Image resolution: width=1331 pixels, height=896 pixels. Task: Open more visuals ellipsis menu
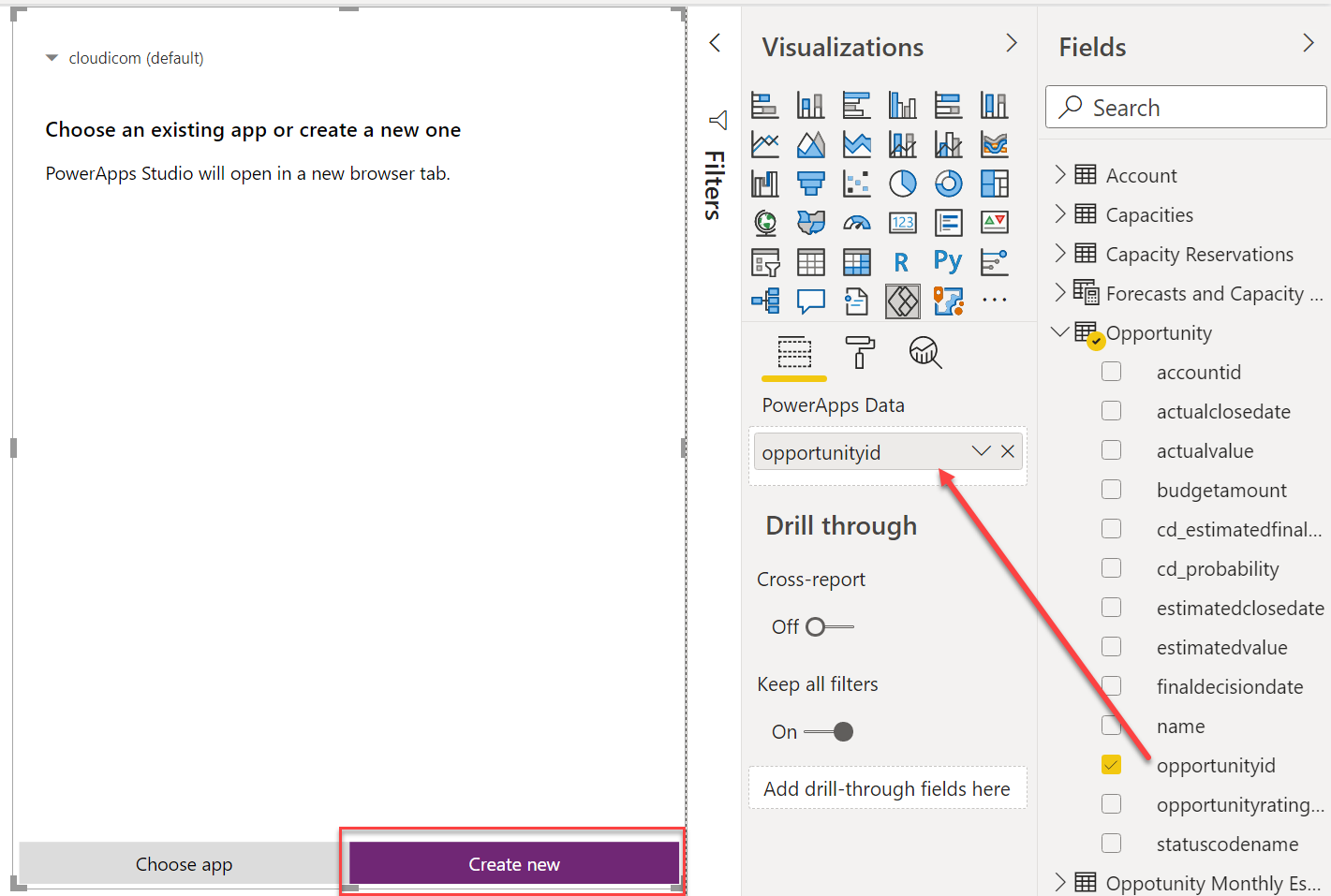point(994,301)
